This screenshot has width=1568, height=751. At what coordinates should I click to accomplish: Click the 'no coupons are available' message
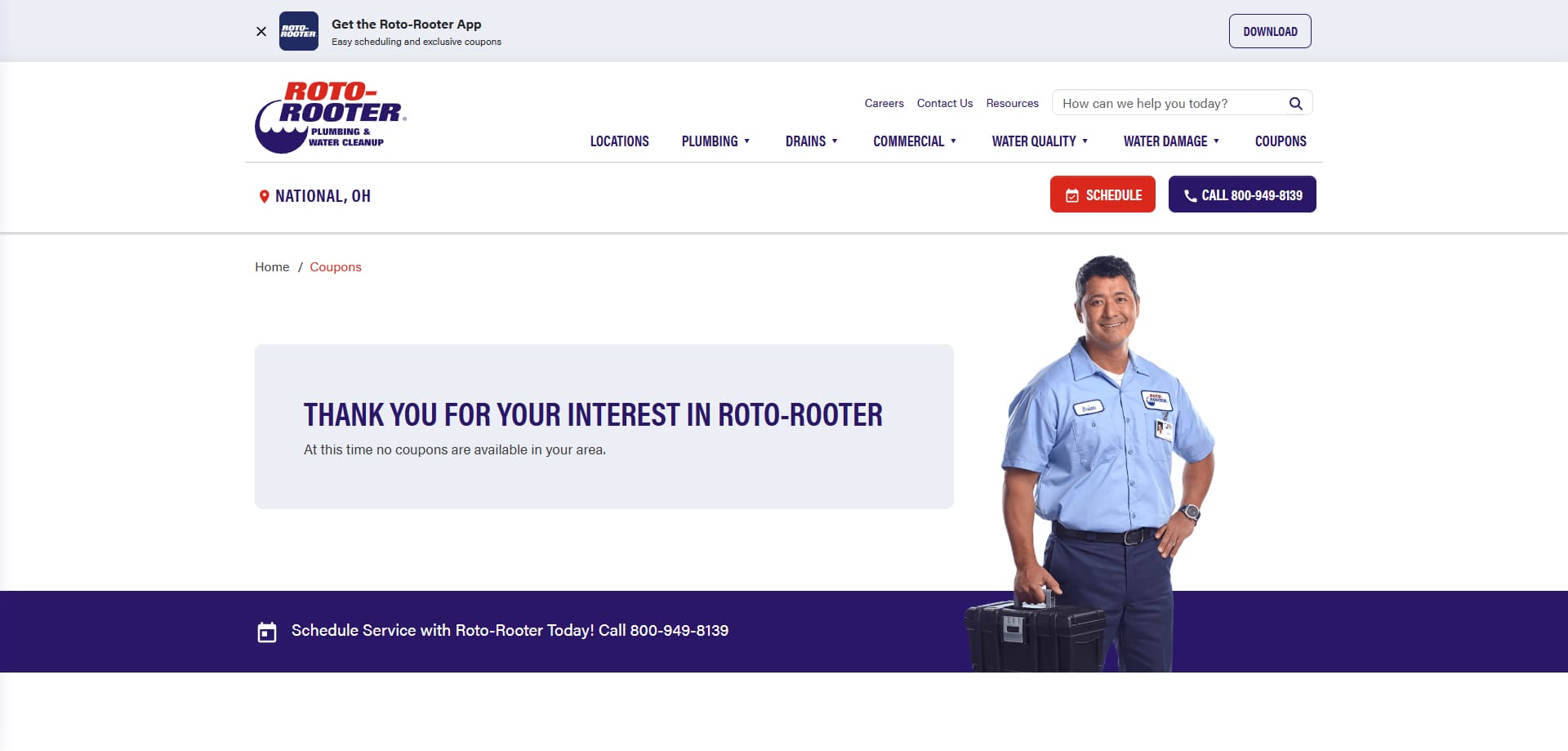click(x=455, y=449)
